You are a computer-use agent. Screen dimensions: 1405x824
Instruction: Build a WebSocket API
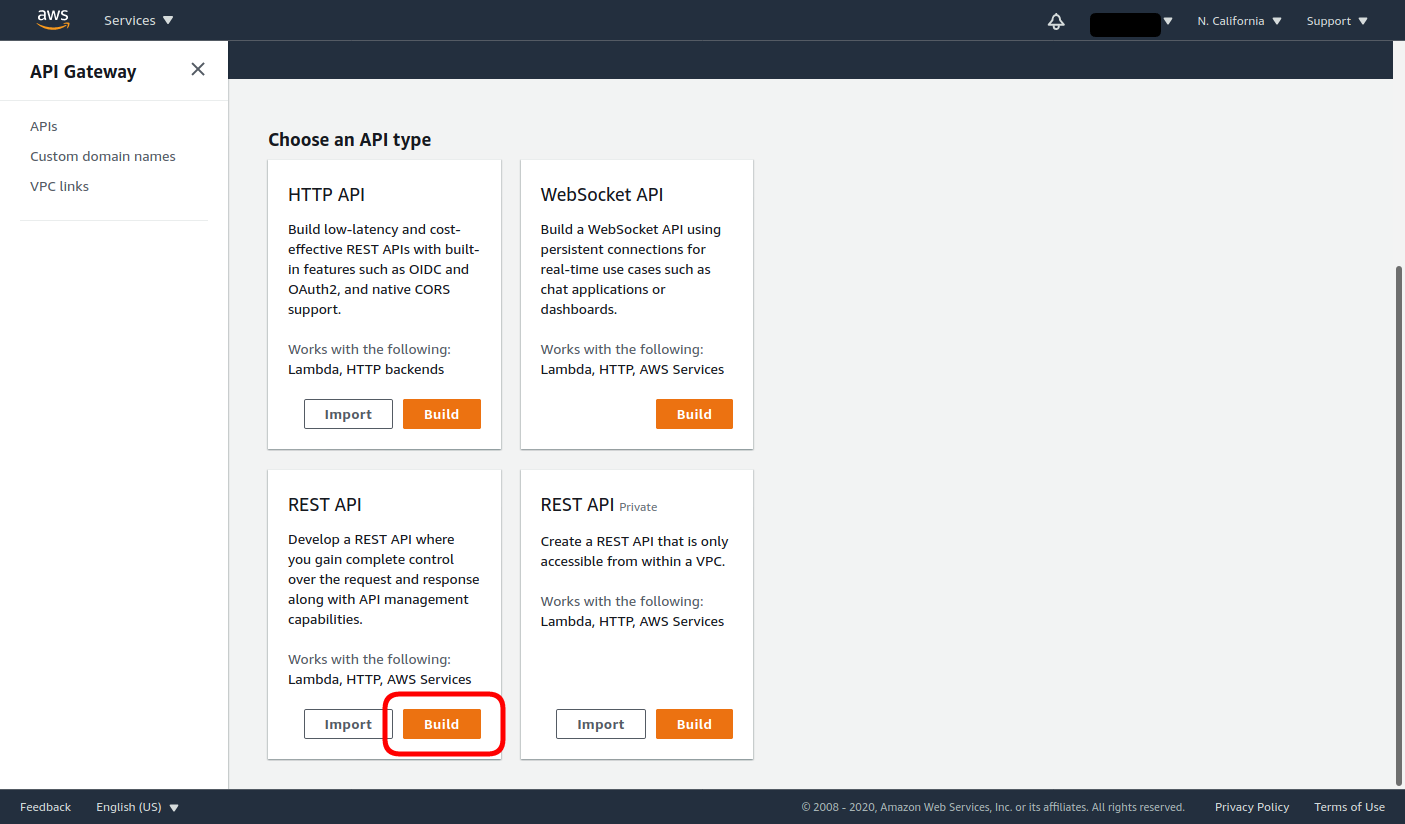click(694, 414)
